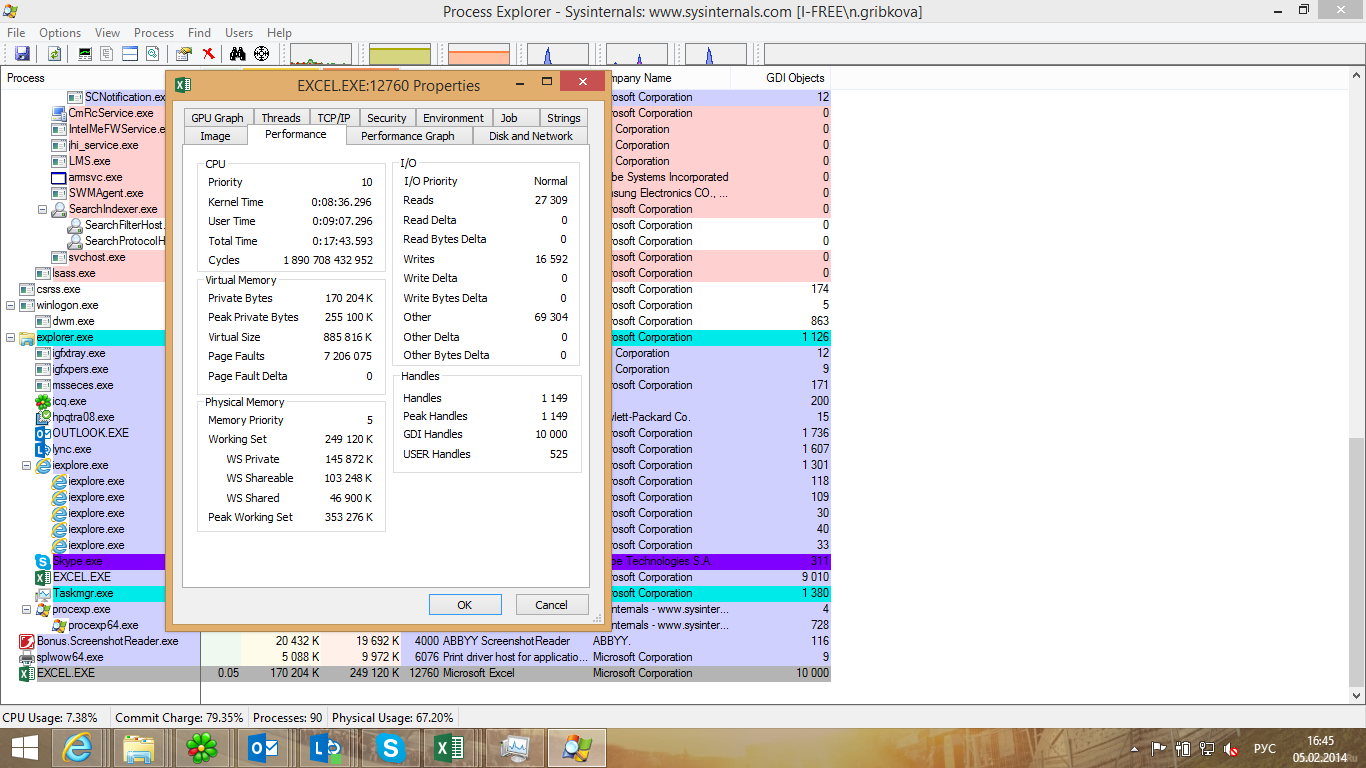
Task: Click the Save toolbar icon
Action: 22,54
